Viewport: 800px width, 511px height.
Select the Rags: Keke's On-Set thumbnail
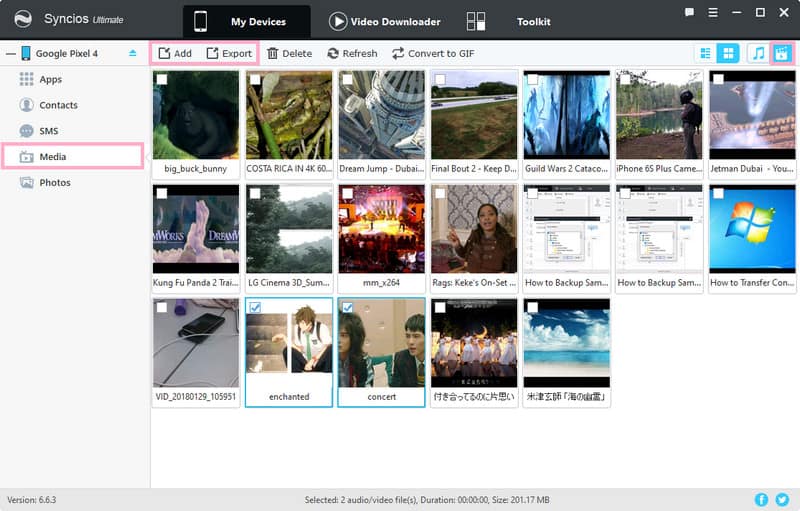474,229
